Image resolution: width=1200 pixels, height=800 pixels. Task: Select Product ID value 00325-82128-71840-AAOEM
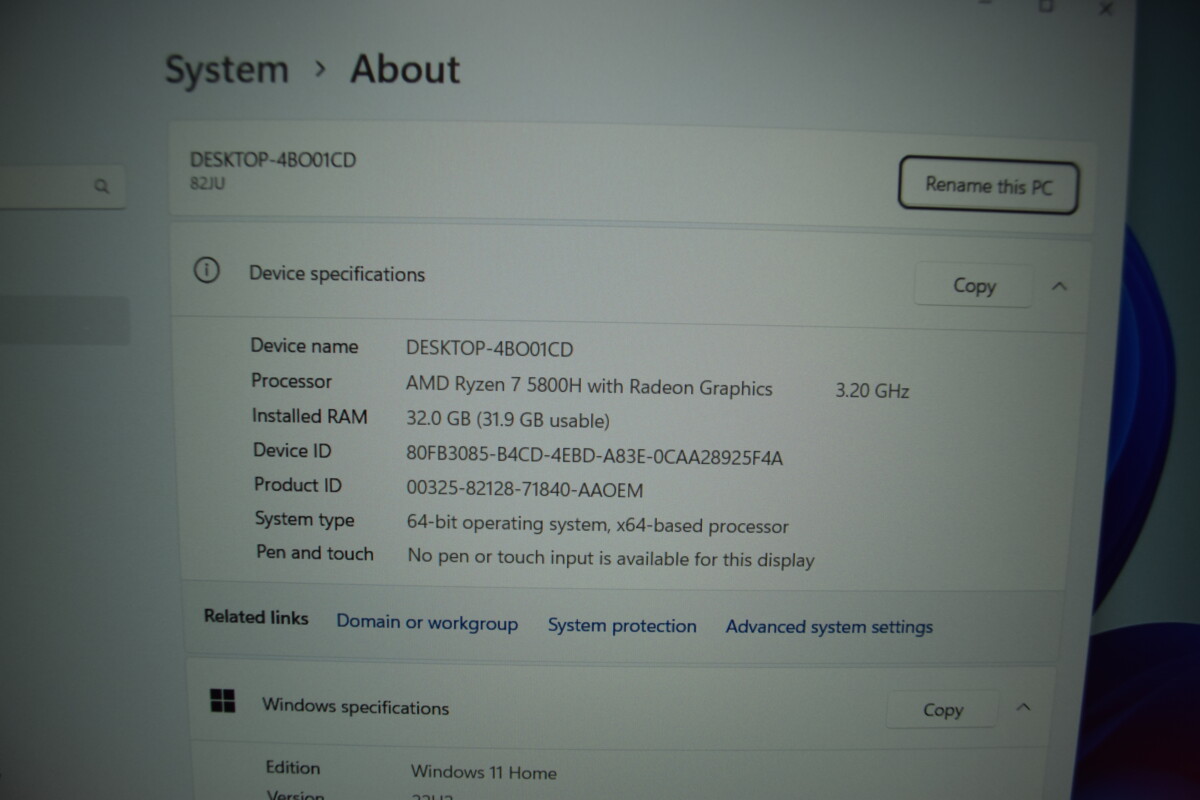point(525,490)
